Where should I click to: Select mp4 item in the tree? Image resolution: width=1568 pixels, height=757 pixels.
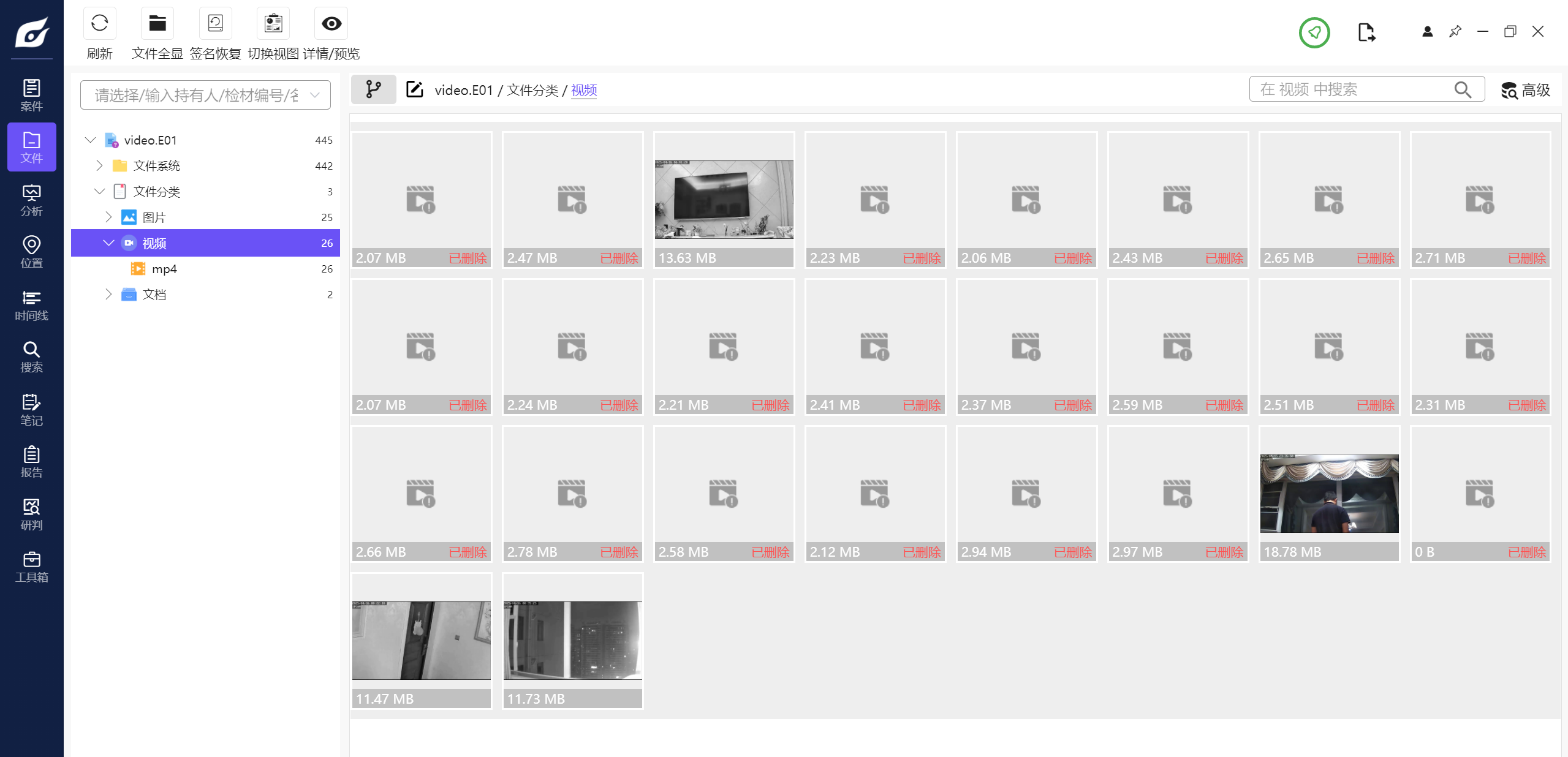click(x=164, y=269)
